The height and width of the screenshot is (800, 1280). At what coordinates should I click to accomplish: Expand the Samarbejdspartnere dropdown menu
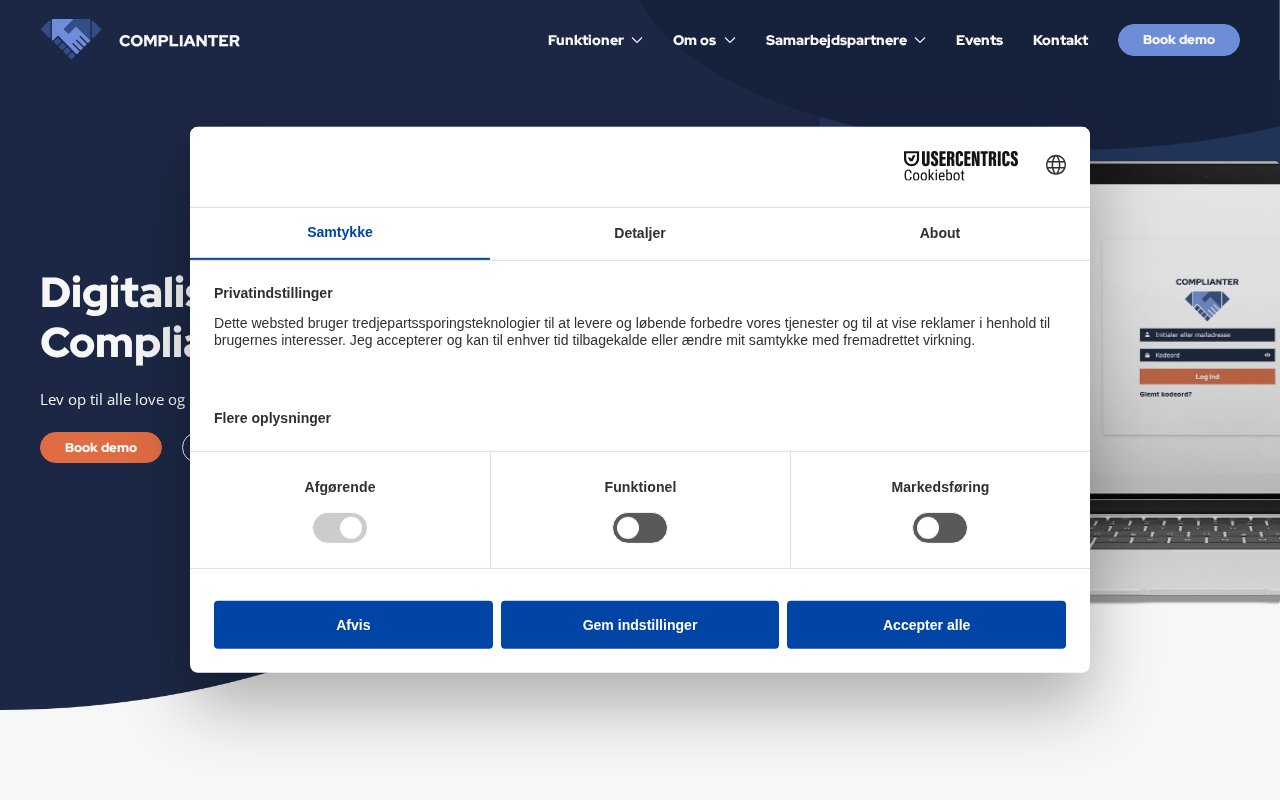point(846,40)
